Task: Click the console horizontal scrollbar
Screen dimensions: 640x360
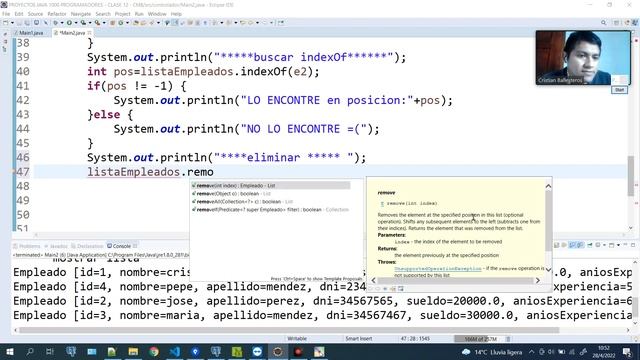Action: tap(289, 330)
